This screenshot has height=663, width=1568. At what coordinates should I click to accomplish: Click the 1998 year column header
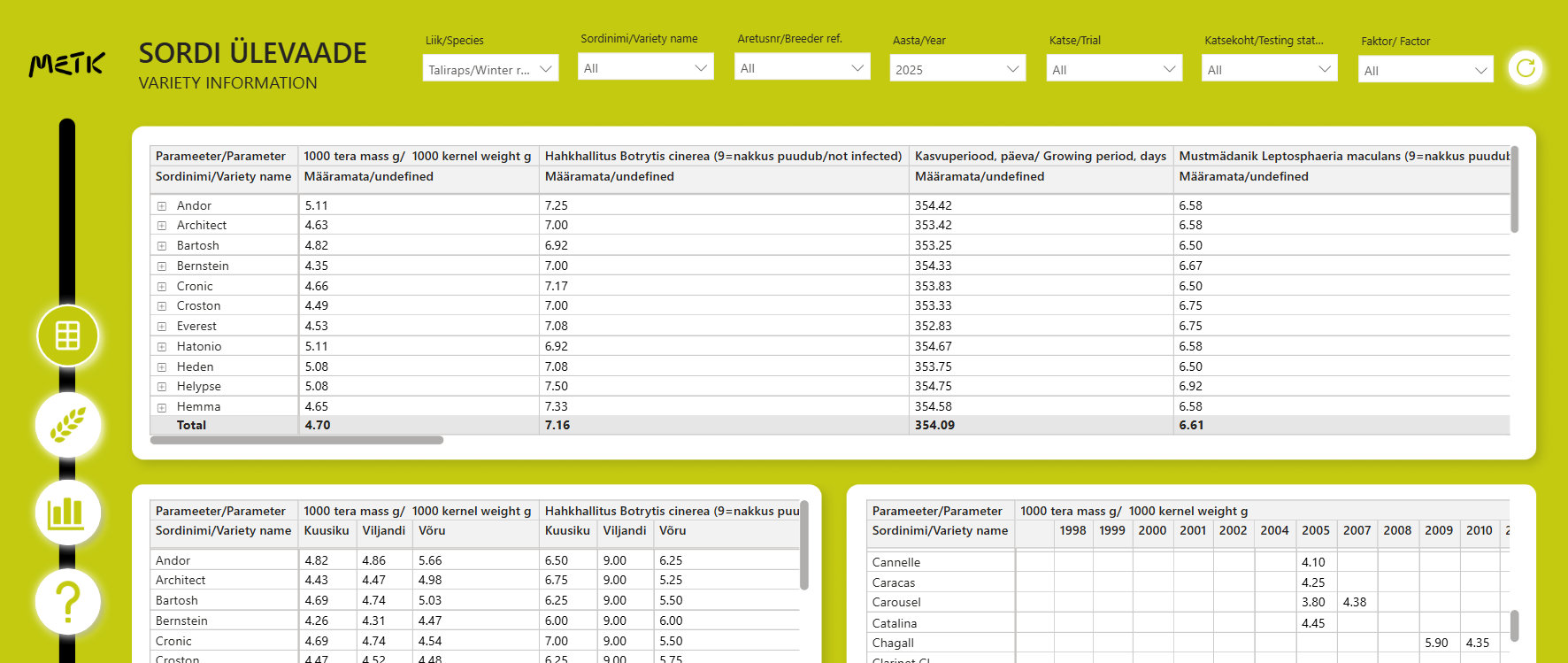[1072, 530]
